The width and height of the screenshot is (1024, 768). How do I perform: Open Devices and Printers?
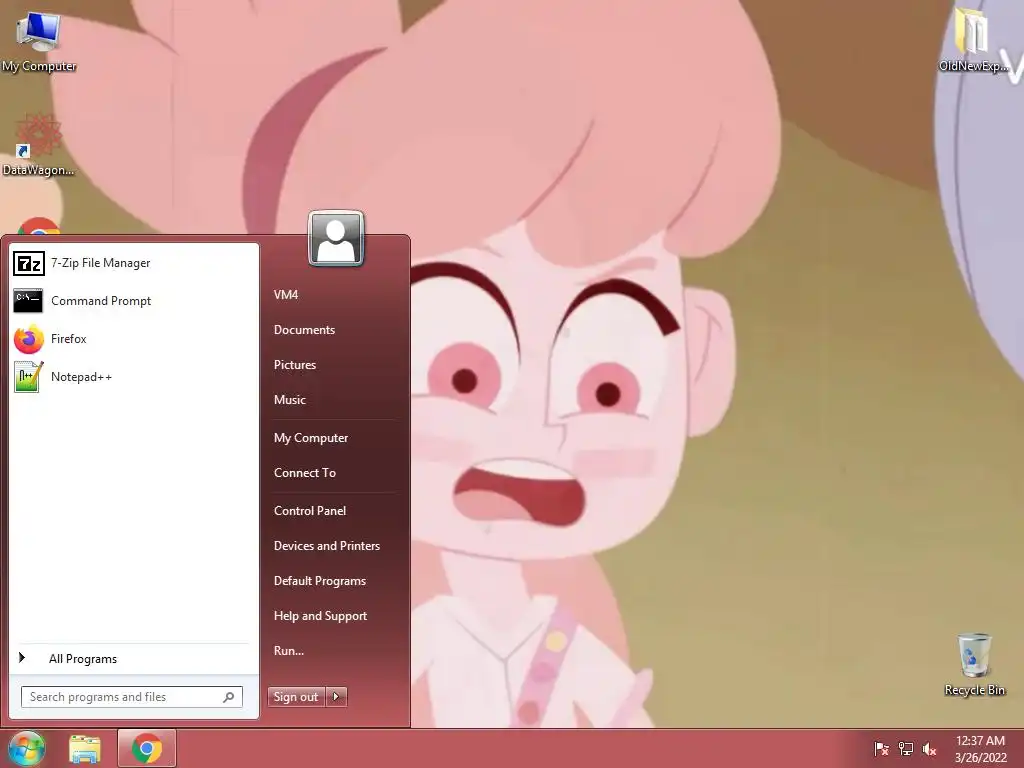[327, 546]
